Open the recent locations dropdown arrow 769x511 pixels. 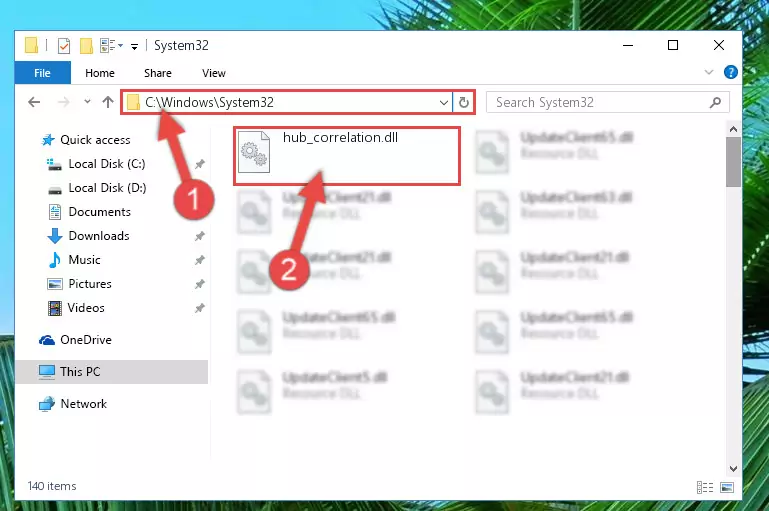87,102
